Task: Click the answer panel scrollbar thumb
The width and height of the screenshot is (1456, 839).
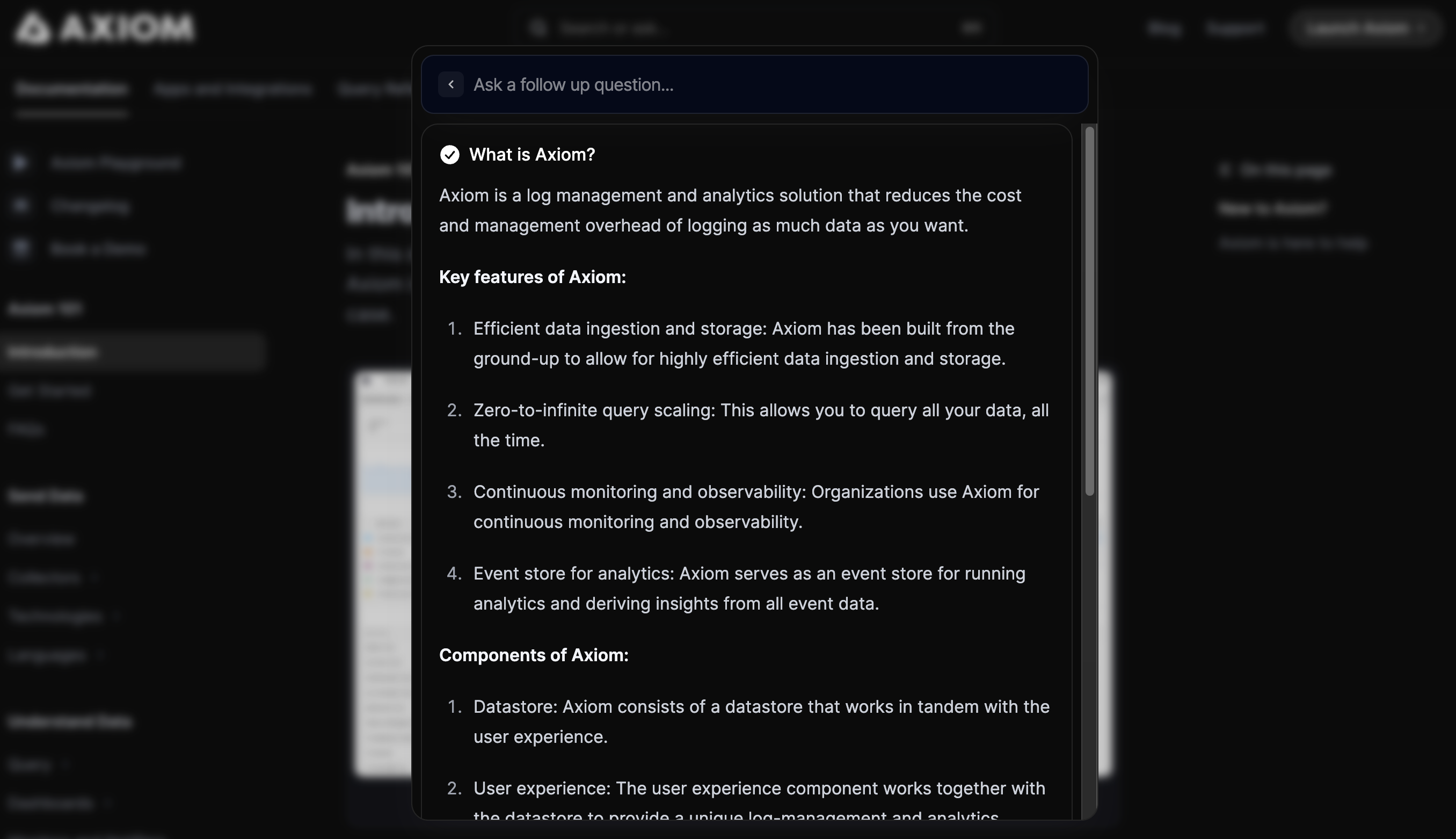Action: (x=1089, y=311)
